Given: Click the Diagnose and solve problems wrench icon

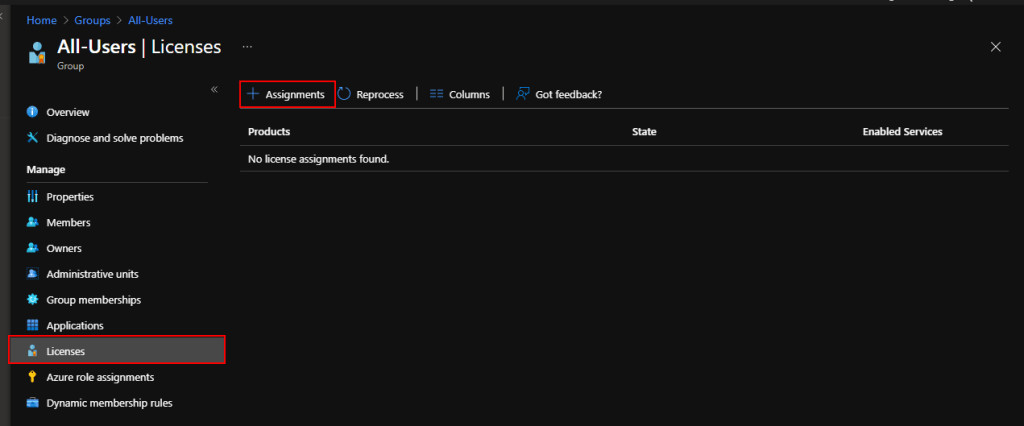Looking at the screenshot, I should click(x=32, y=138).
